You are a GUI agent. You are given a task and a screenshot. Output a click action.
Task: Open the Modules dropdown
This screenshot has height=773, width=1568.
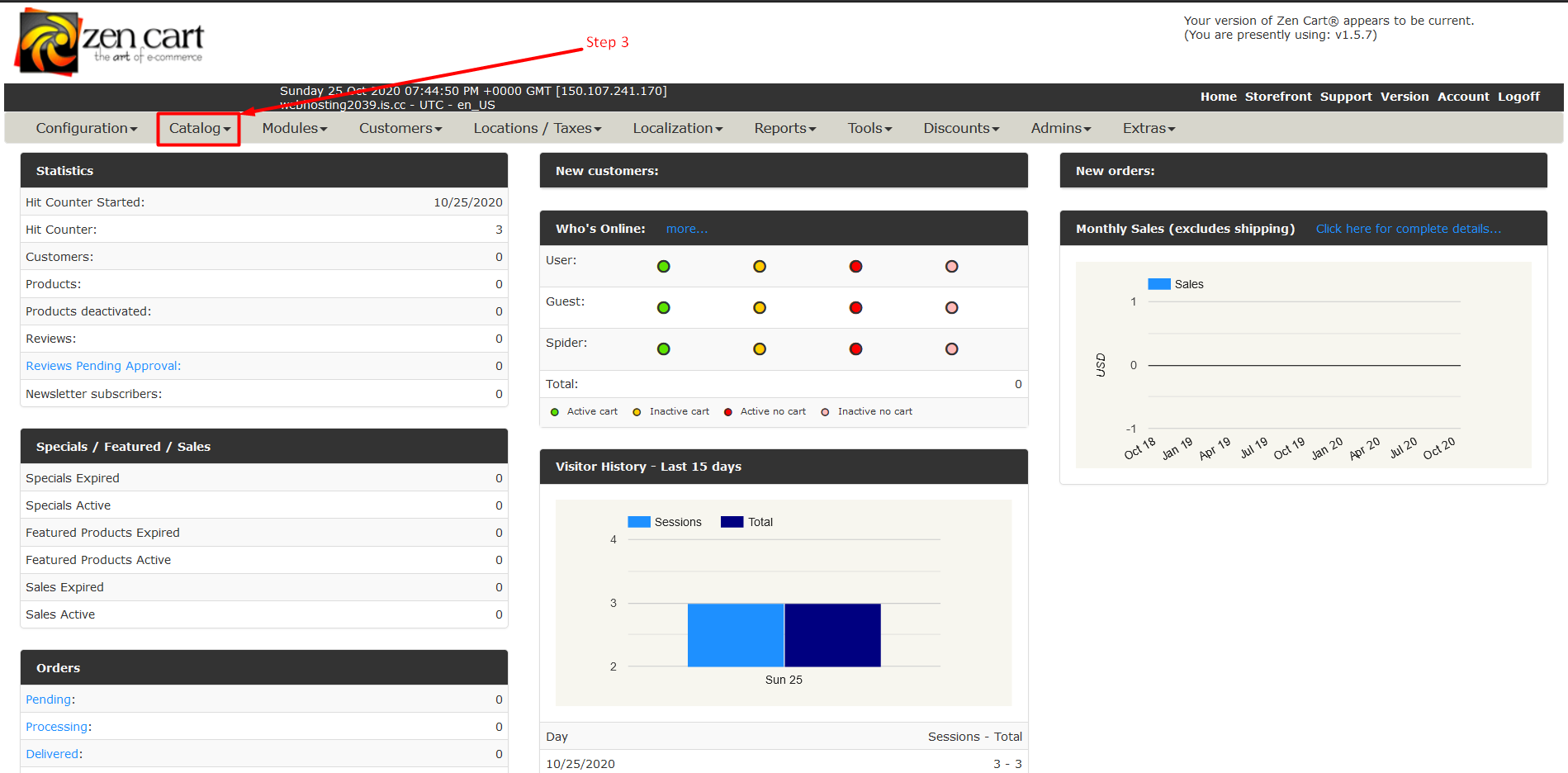click(x=295, y=128)
